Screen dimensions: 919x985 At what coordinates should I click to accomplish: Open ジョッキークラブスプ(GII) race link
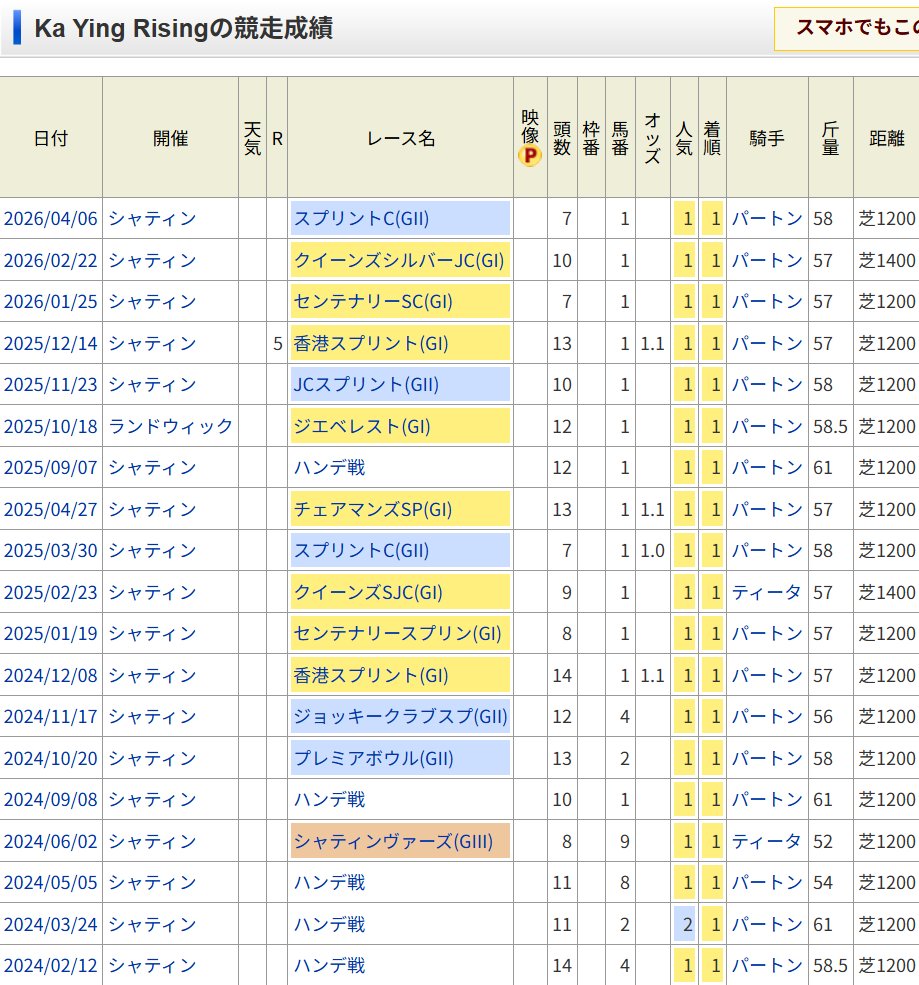[400, 716]
